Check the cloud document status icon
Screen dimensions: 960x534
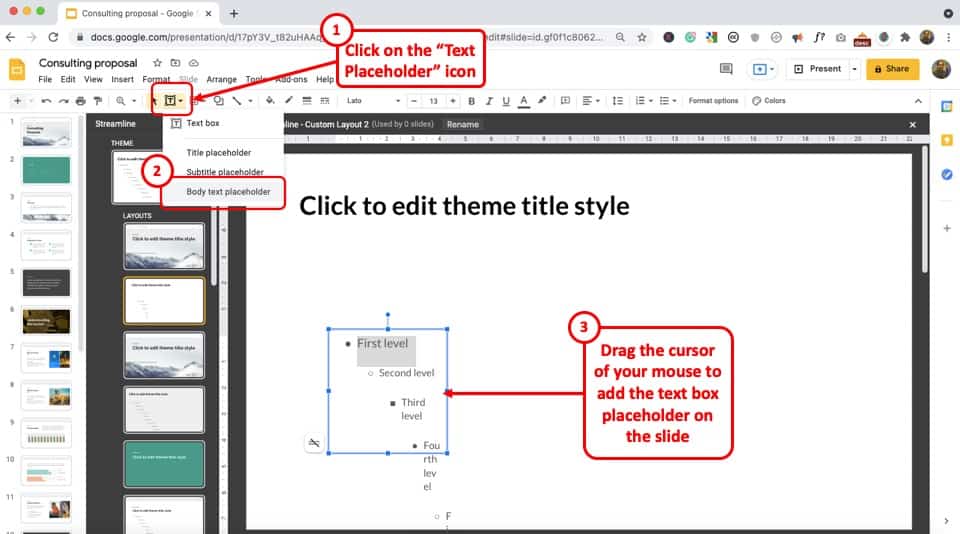(x=193, y=62)
